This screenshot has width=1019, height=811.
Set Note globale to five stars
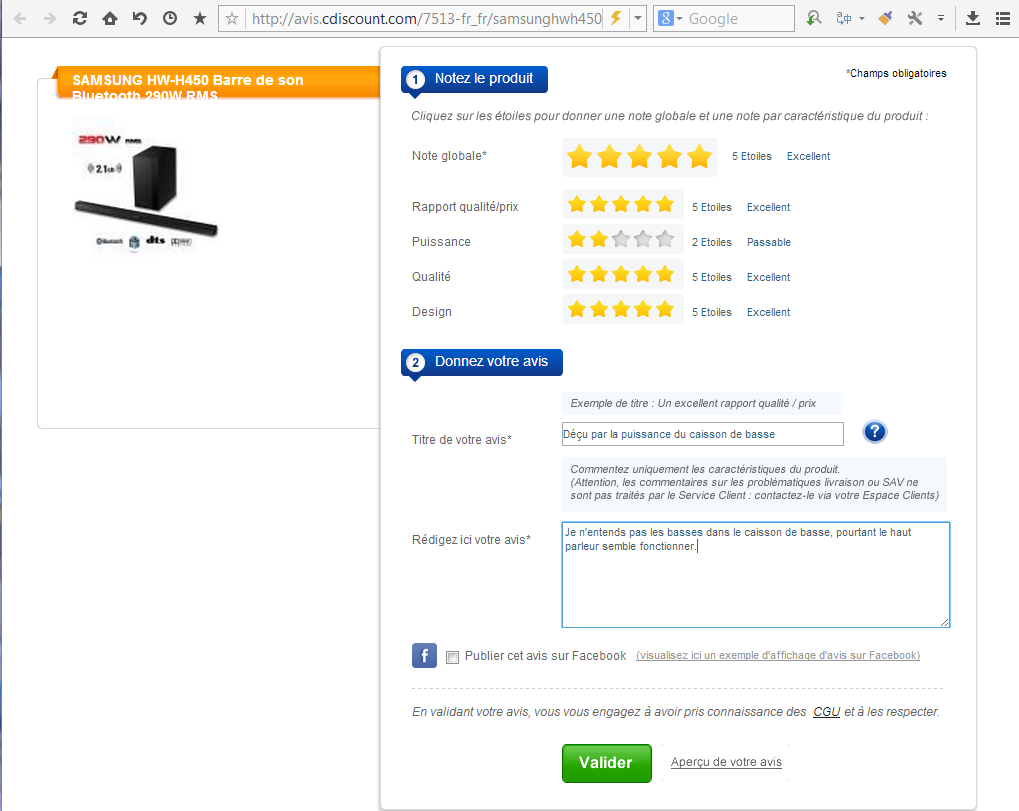point(699,157)
